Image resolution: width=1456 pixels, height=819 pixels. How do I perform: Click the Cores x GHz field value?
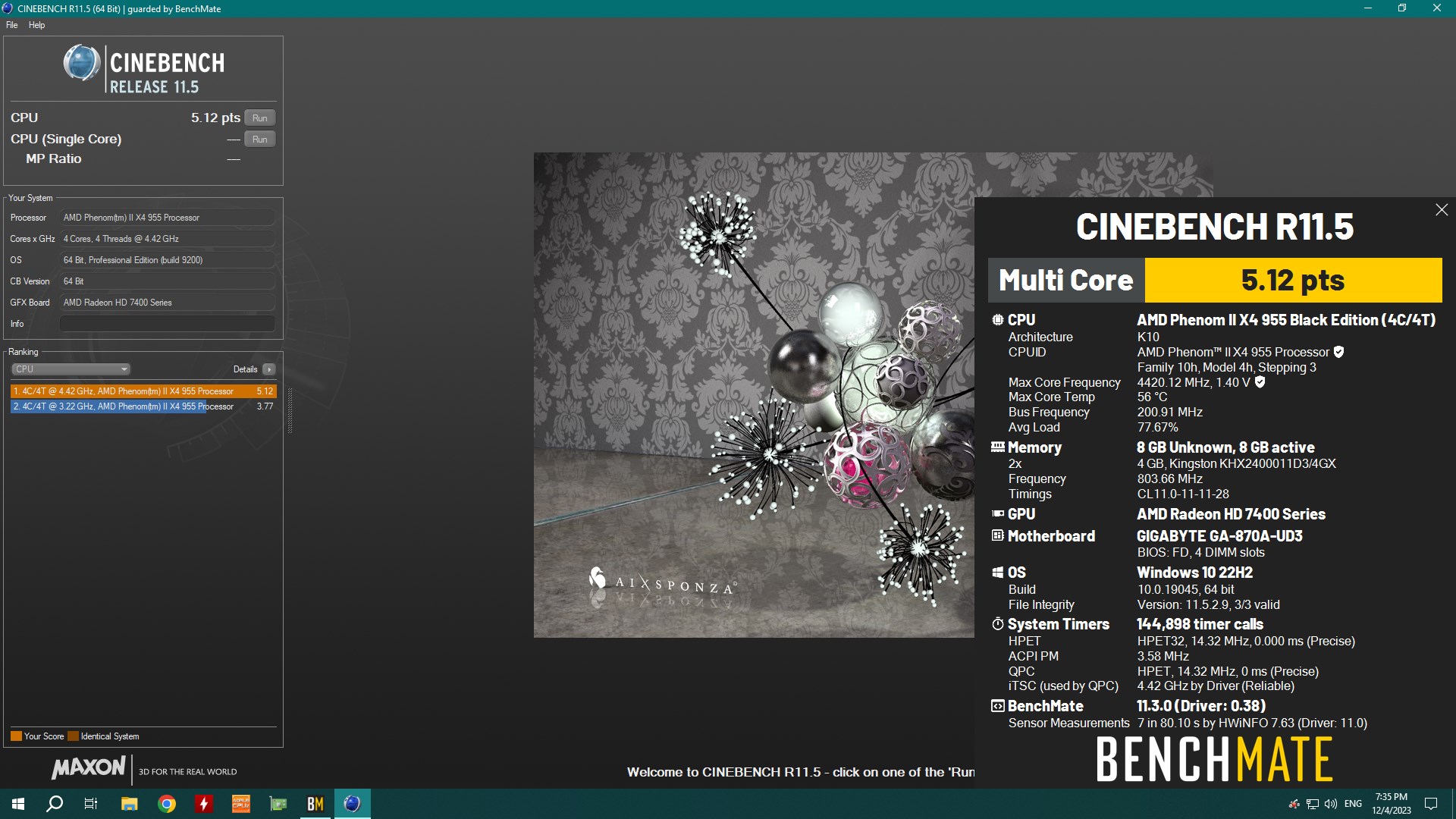[x=168, y=239]
